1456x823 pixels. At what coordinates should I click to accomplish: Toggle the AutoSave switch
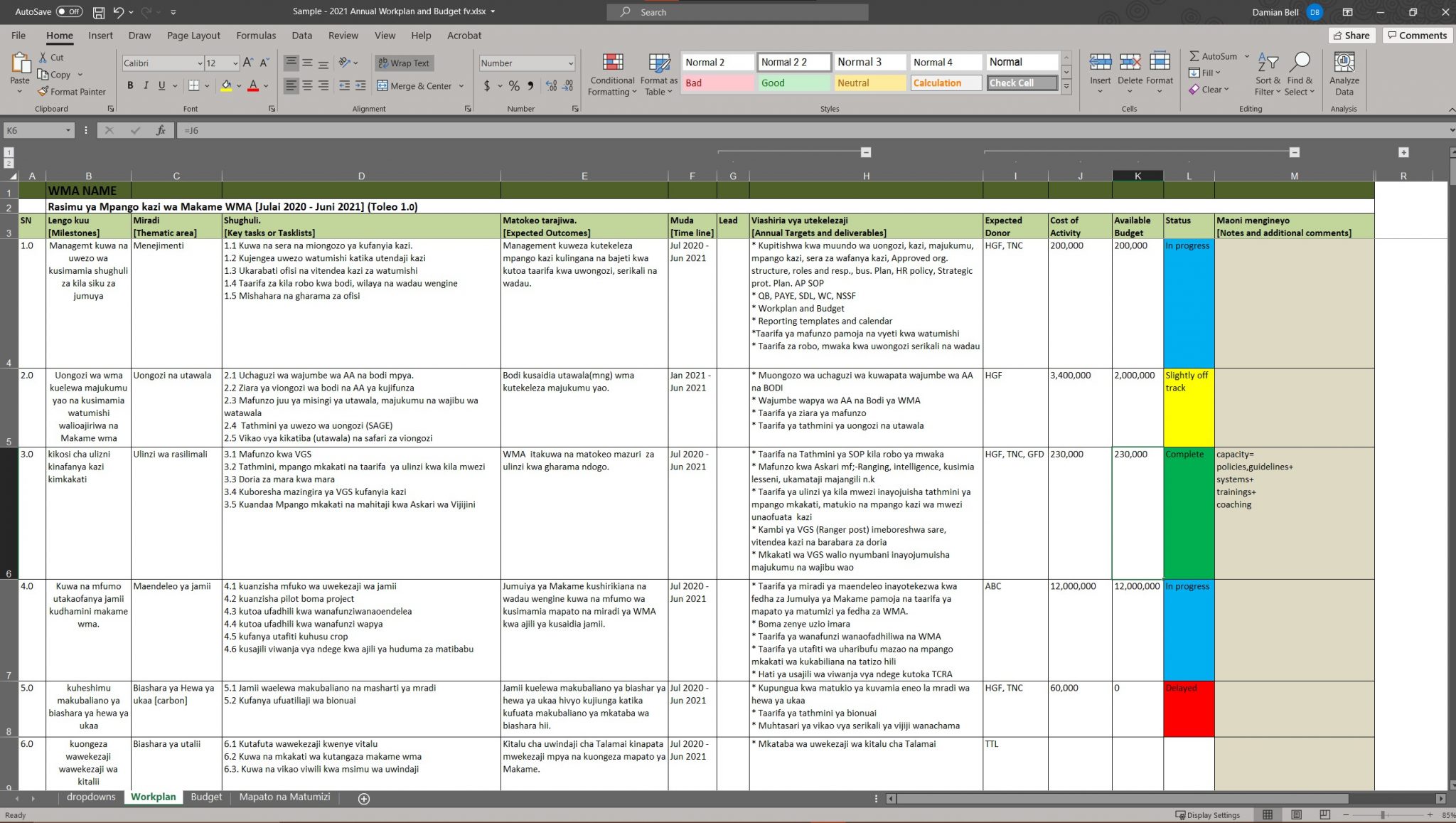click(69, 12)
